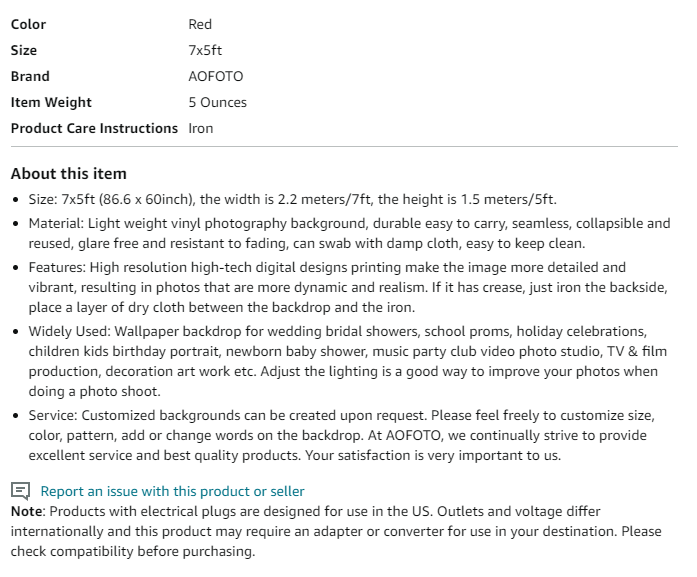The image size is (697, 577).
Task: Click the Iron care instruction value
Action: [x=201, y=128]
